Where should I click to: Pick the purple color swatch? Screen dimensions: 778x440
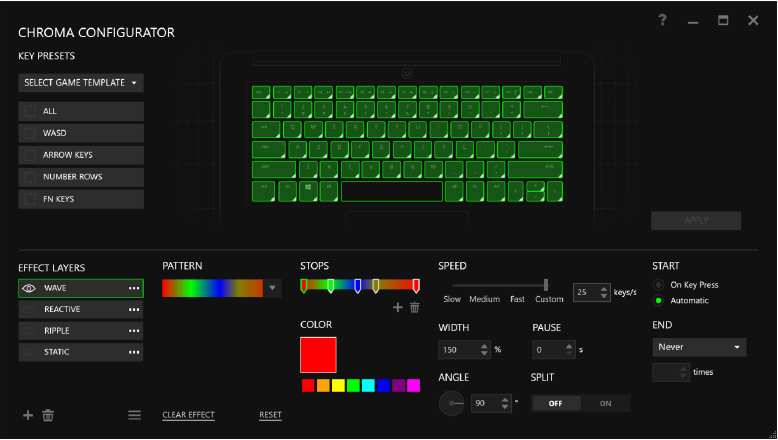click(x=398, y=385)
